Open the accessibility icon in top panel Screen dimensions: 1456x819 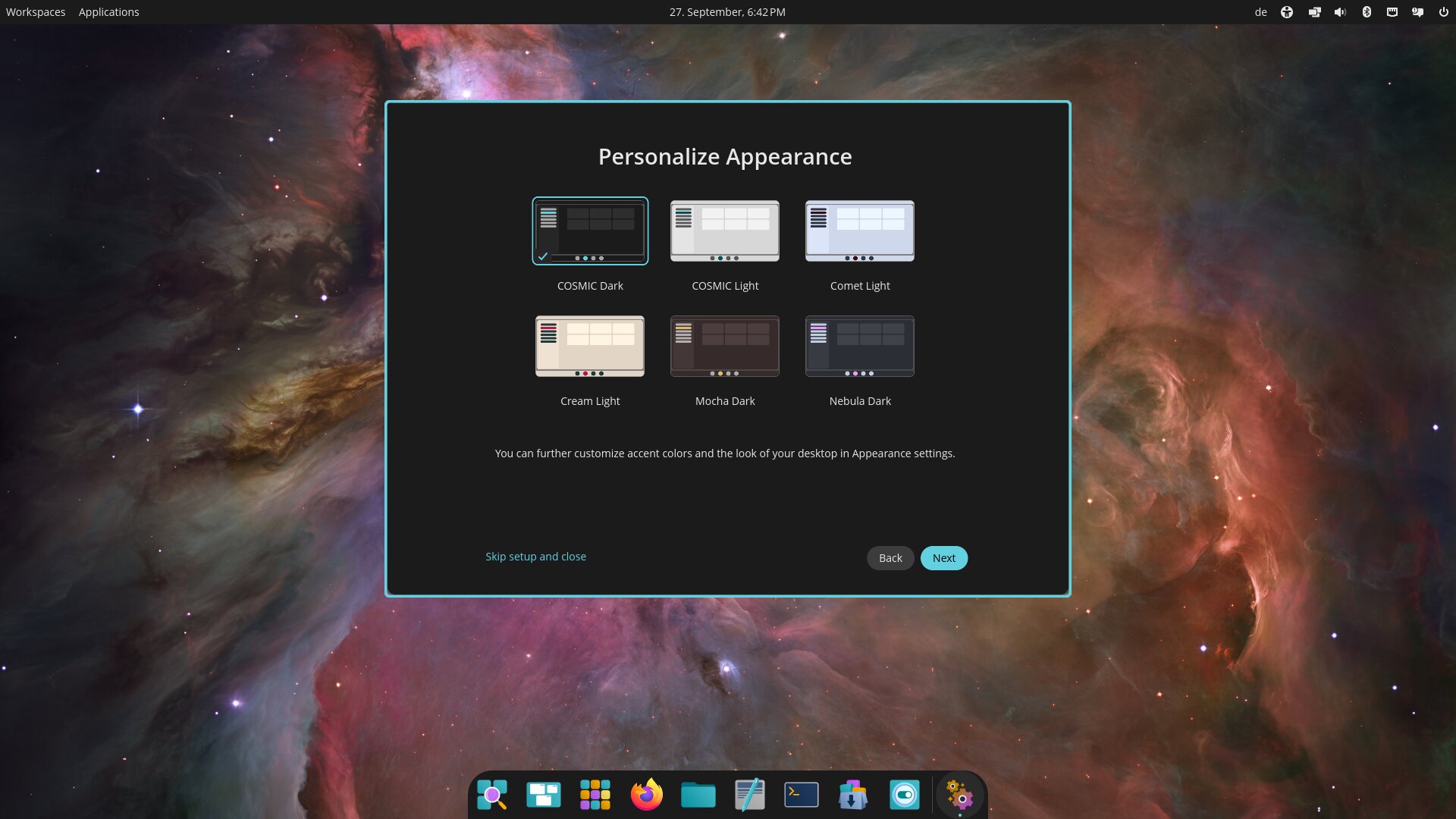[1287, 12]
